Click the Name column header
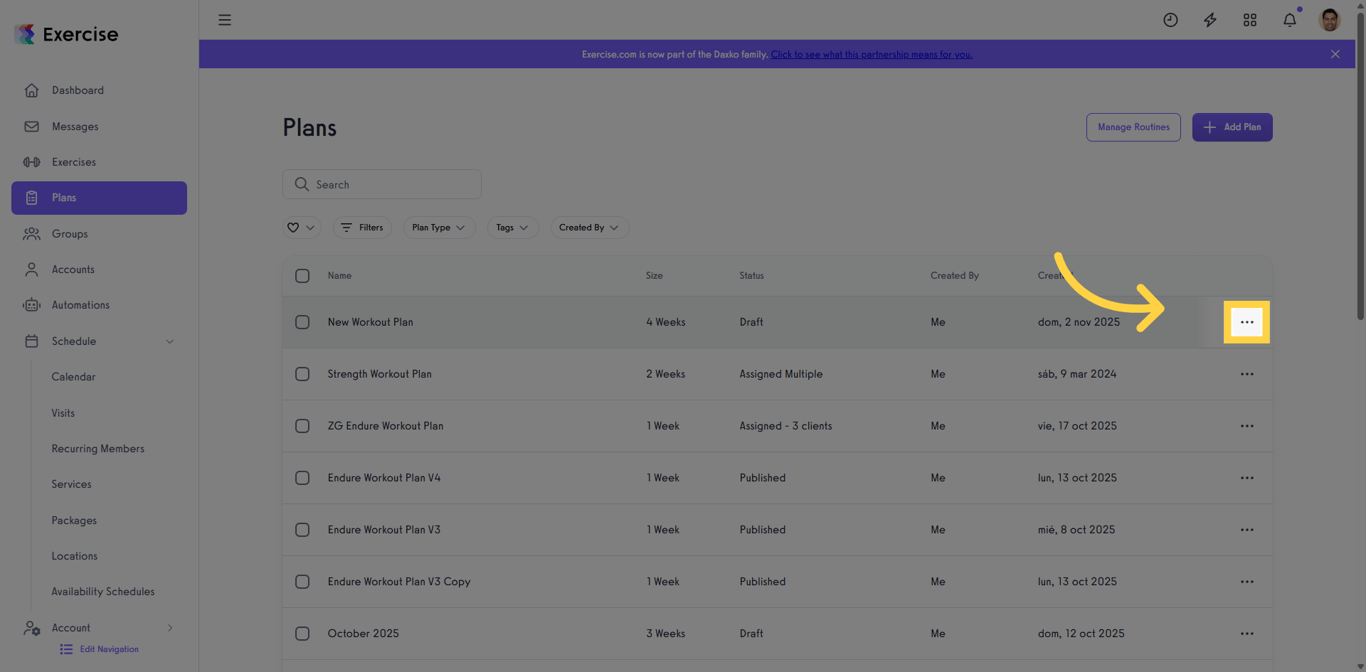The width and height of the screenshot is (1366, 672). (339, 276)
